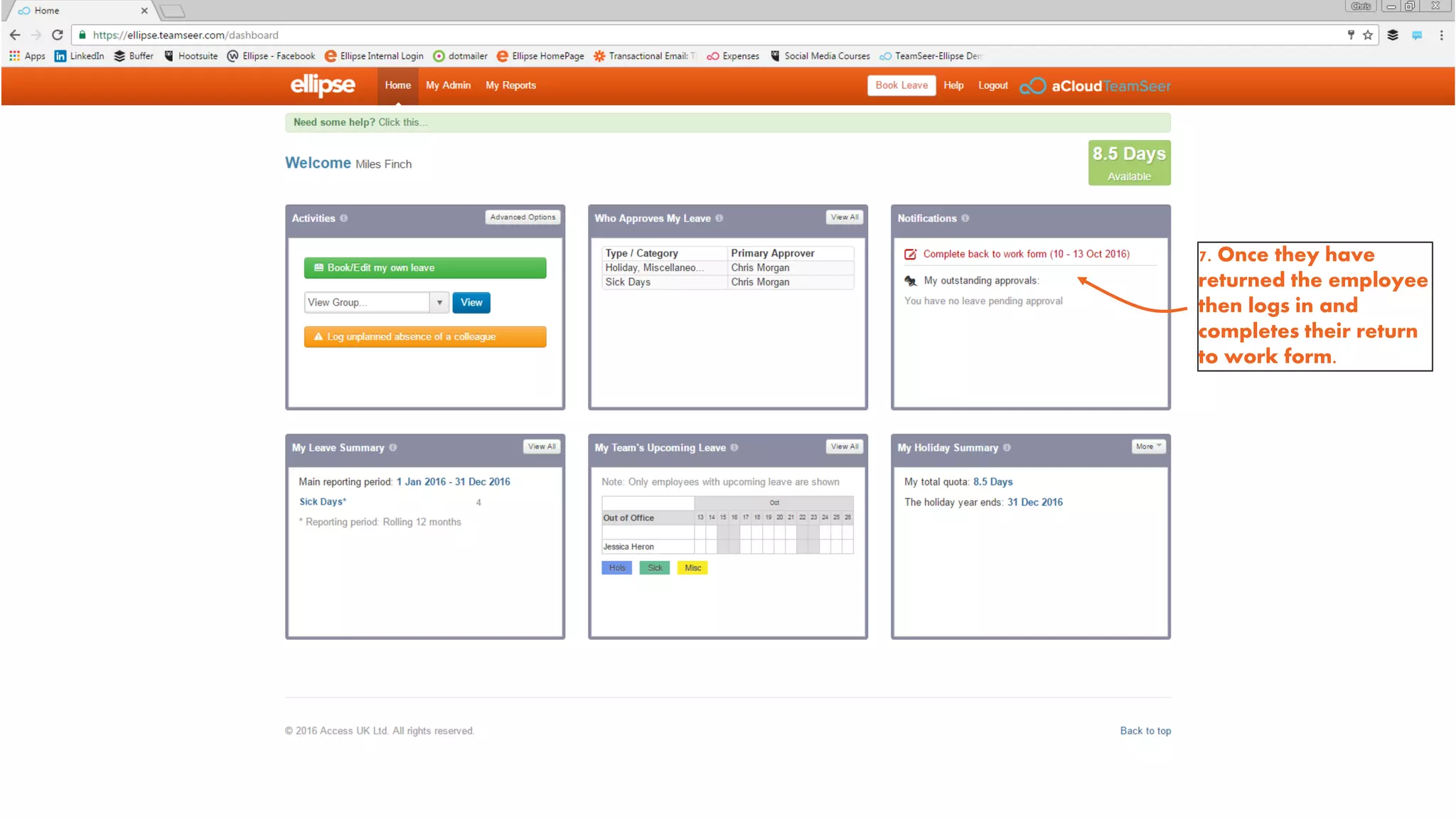The width and height of the screenshot is (1456, 819).
Task: Click info icon next to My Leave Summary
Action: (x=393, y=448)
